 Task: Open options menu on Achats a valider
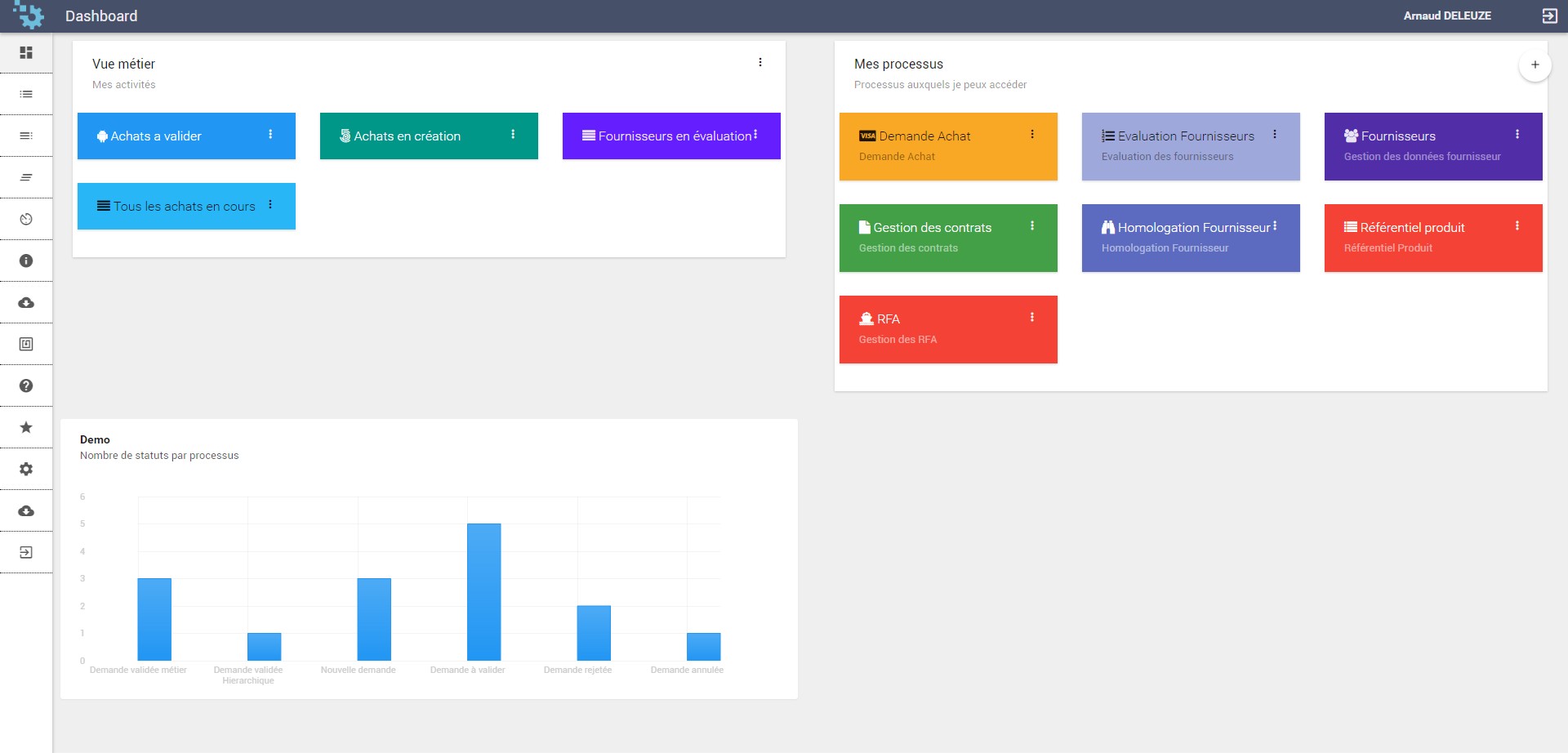click(270, 134)
